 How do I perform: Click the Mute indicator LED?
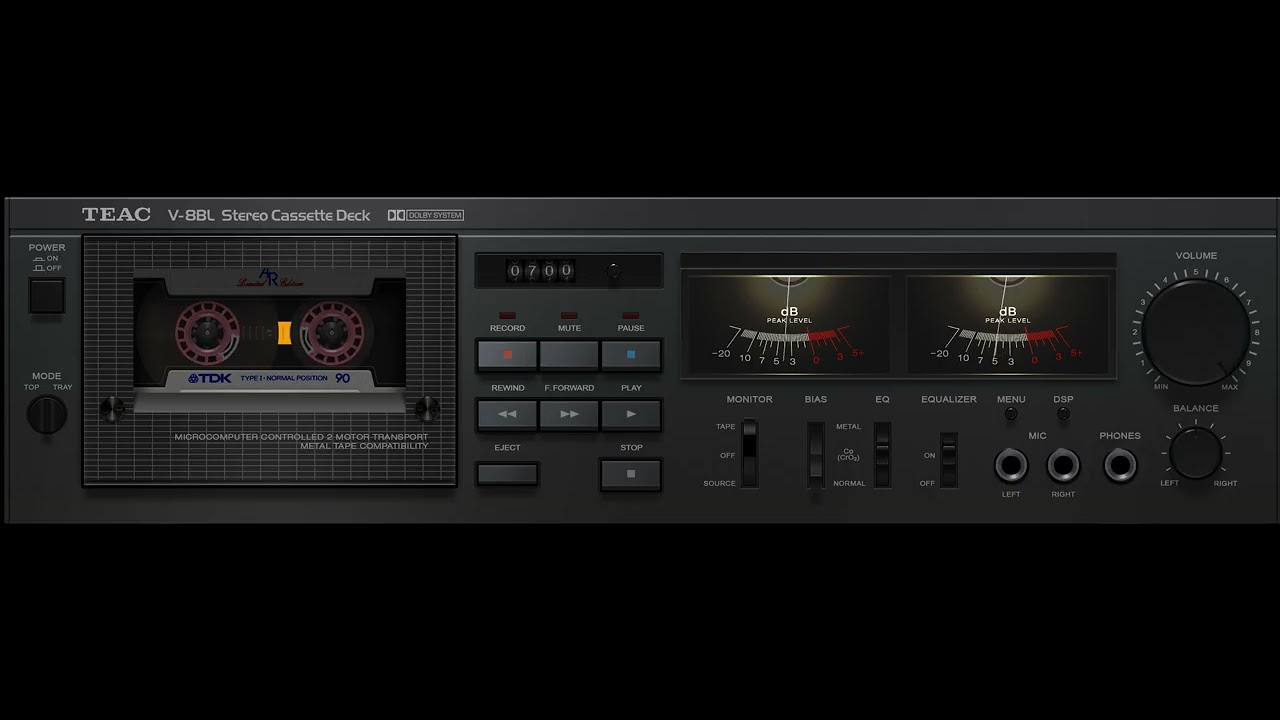(569, 315)
